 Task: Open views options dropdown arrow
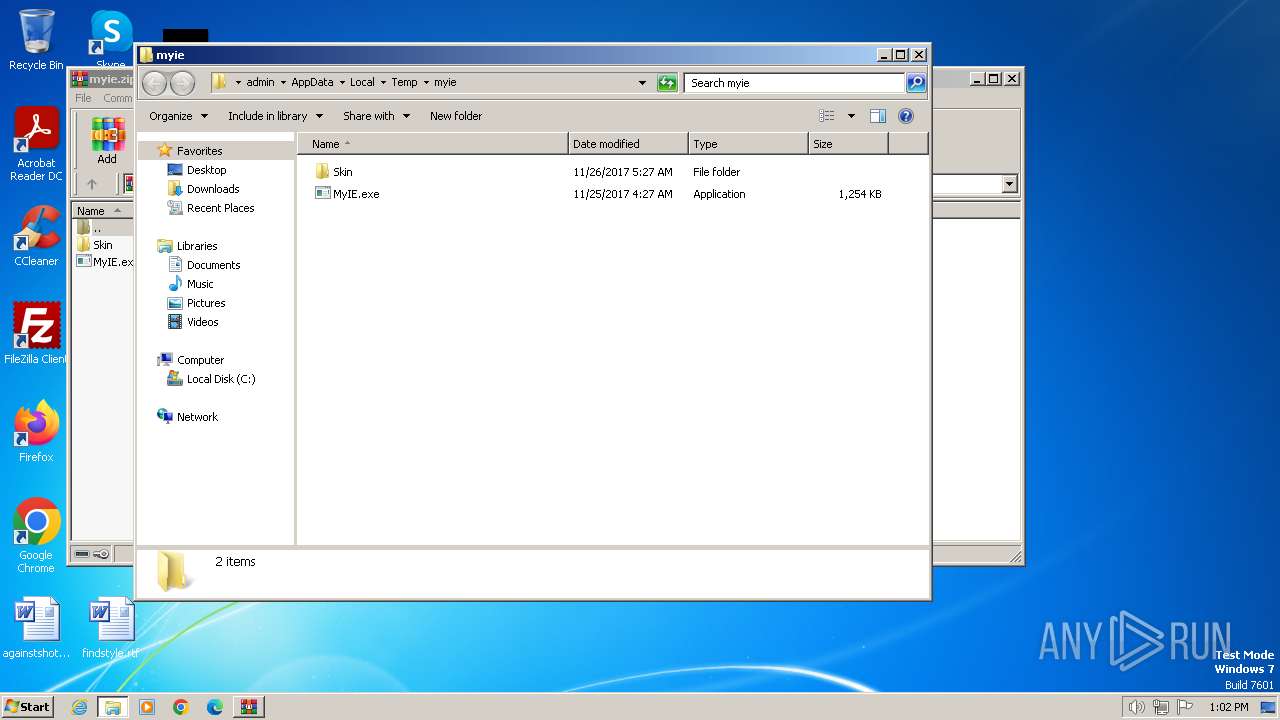click(851, 116)
